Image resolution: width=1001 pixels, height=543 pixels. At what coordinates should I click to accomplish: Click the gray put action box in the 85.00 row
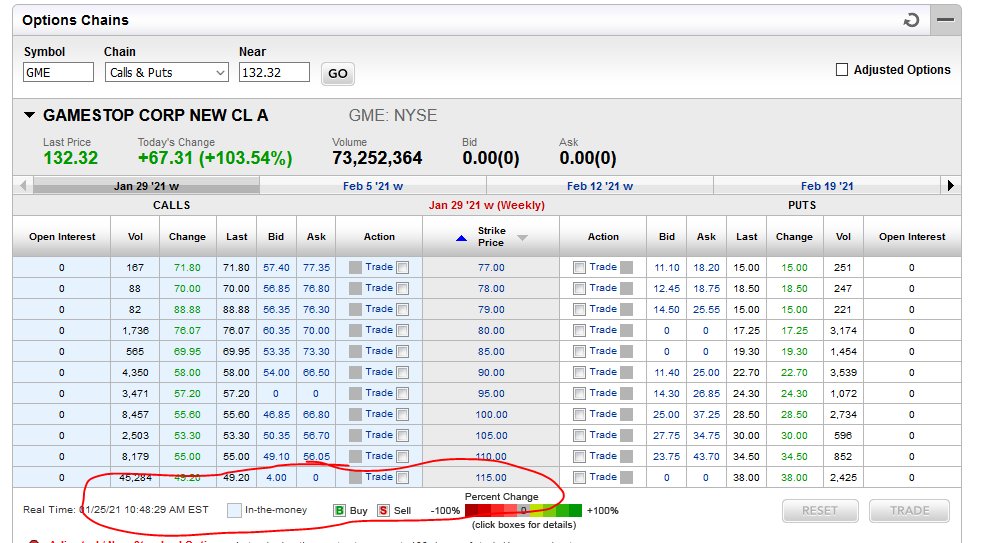point(627,352)
